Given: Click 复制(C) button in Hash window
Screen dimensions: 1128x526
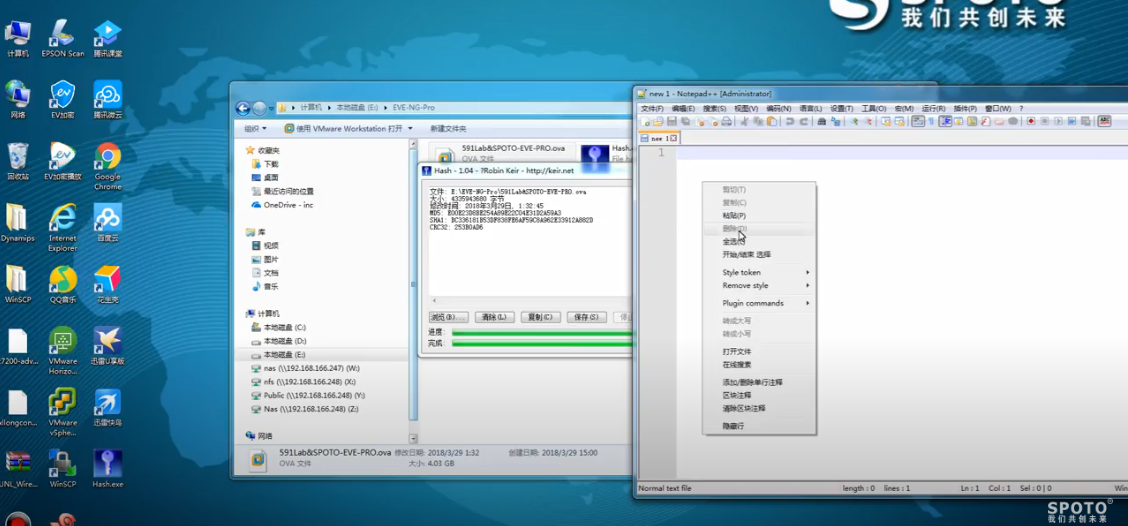Looking at the screenshot, I should (540, 317).
